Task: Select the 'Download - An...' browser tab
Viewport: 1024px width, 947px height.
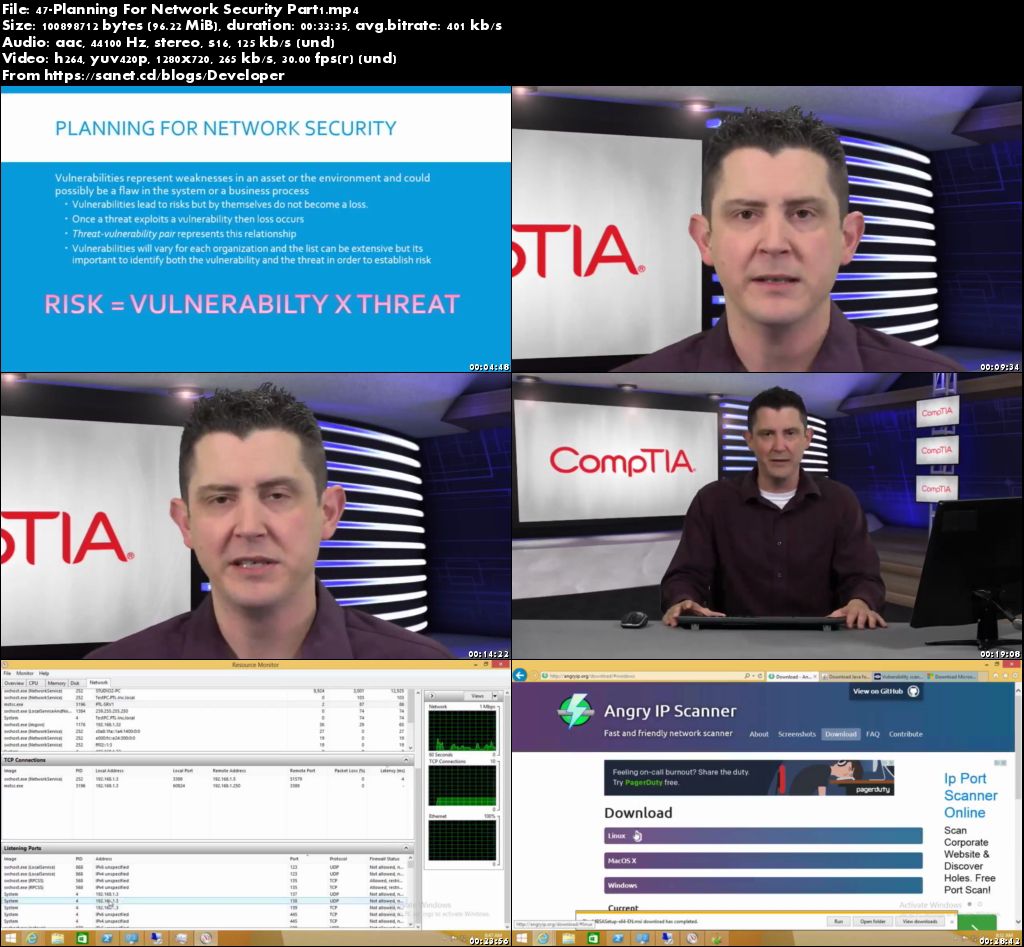Action: click(x=793, y=677)
